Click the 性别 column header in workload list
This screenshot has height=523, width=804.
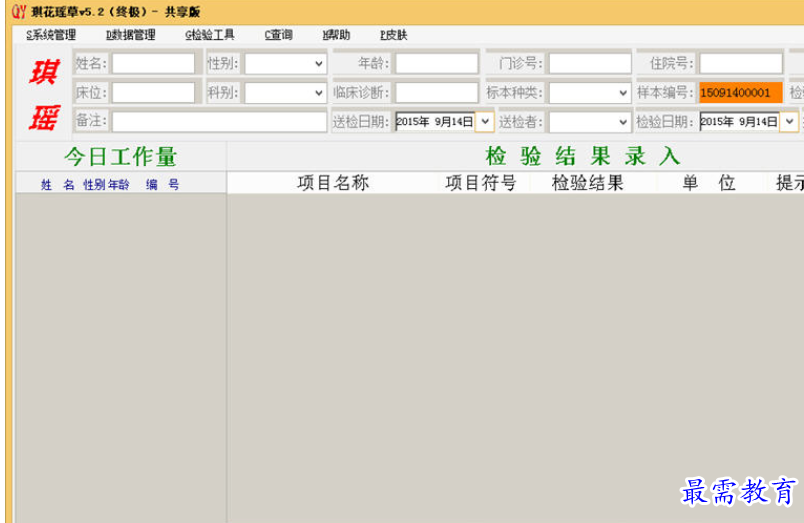[94, 185]
